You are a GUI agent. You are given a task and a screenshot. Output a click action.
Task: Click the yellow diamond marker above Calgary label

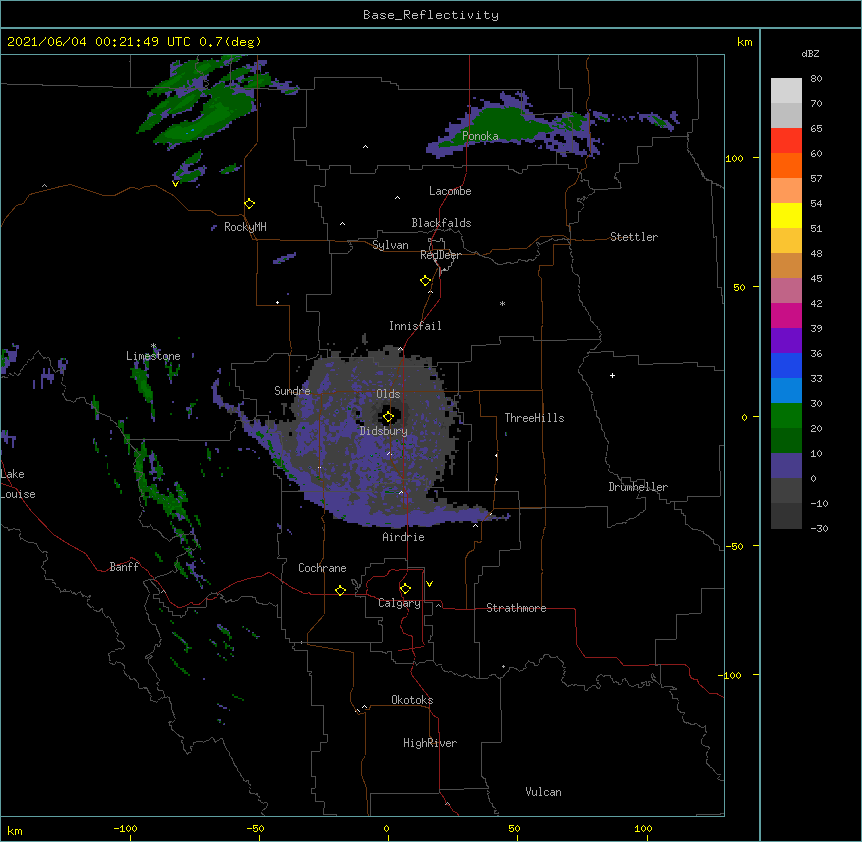[405, 589]
